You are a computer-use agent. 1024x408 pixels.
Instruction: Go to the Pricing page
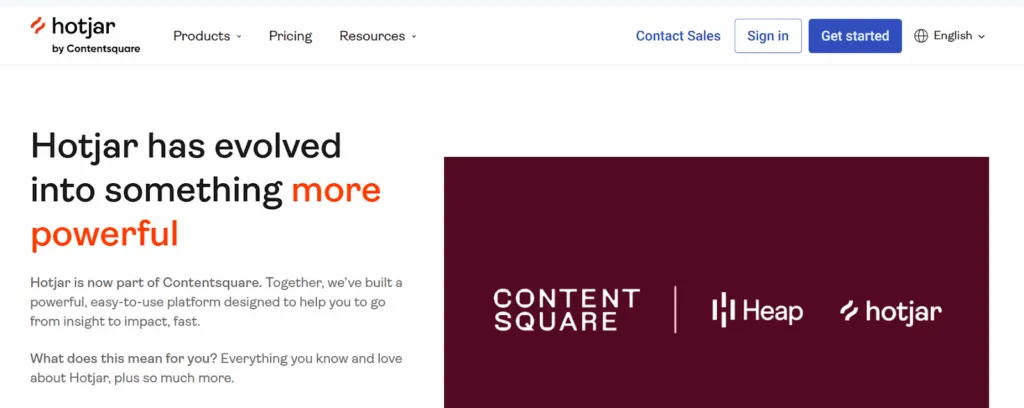(291, 36)
